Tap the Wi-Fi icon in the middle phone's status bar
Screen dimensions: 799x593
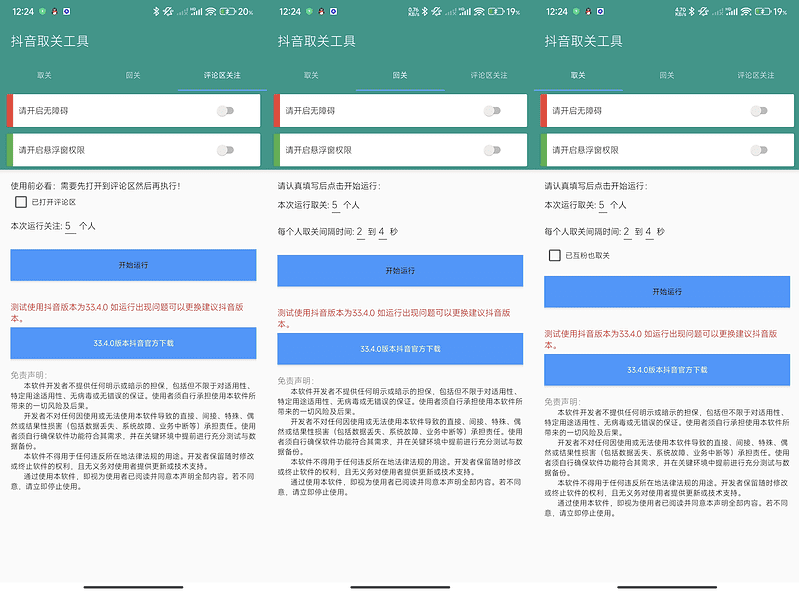479,11
